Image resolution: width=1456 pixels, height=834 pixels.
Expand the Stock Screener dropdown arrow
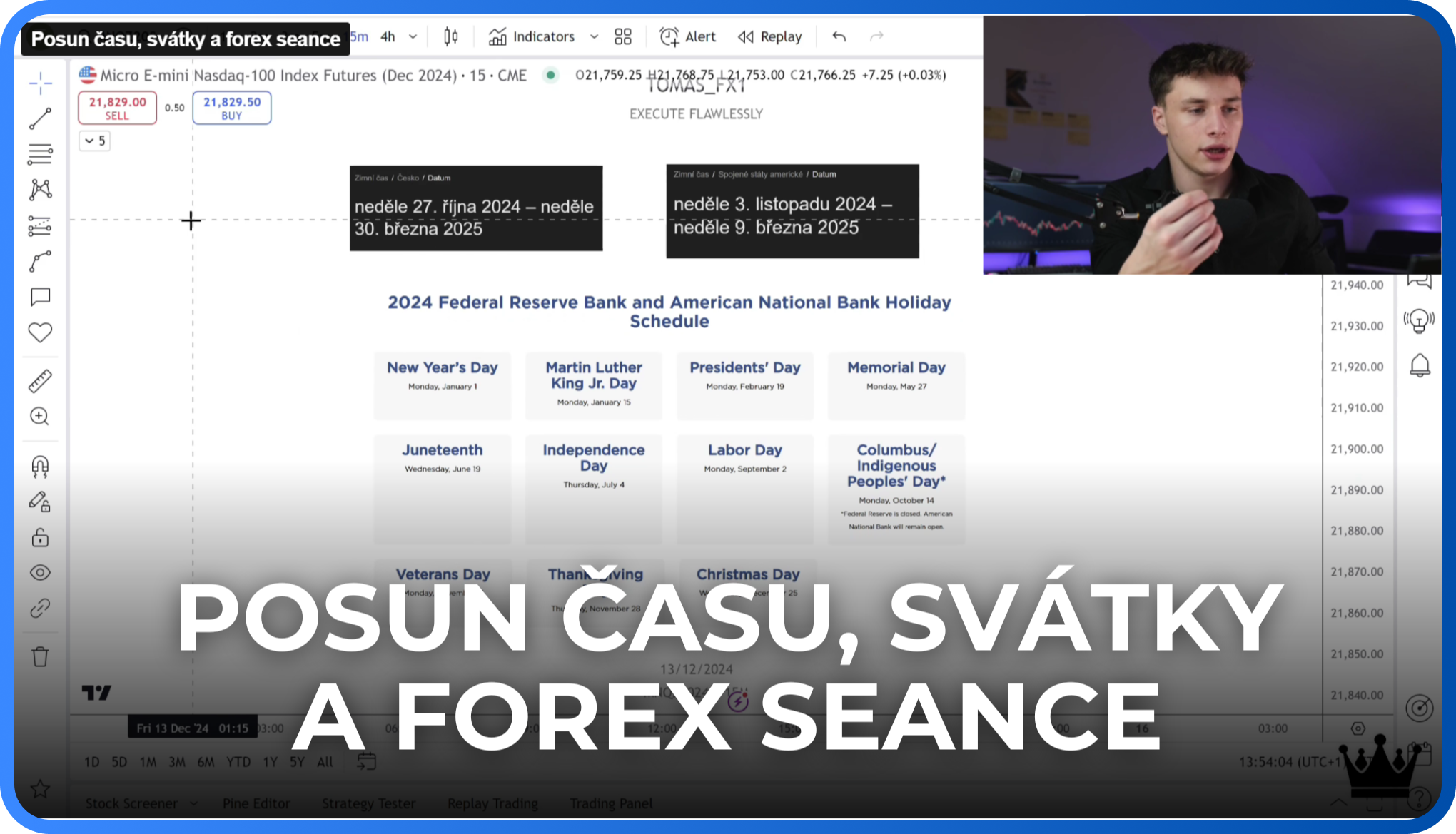point(194,803)
